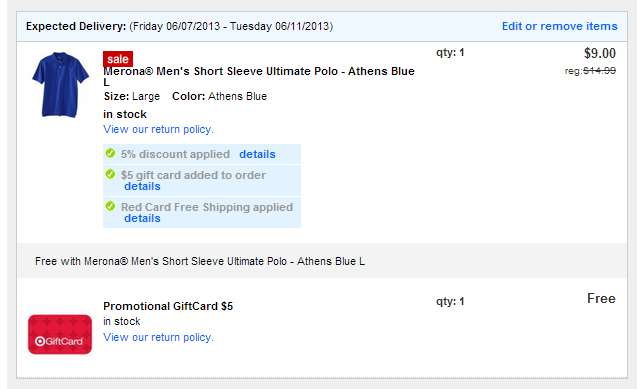
Task: Click green checkmark beside $5 gift card added
Action: (x=110, y=174)
